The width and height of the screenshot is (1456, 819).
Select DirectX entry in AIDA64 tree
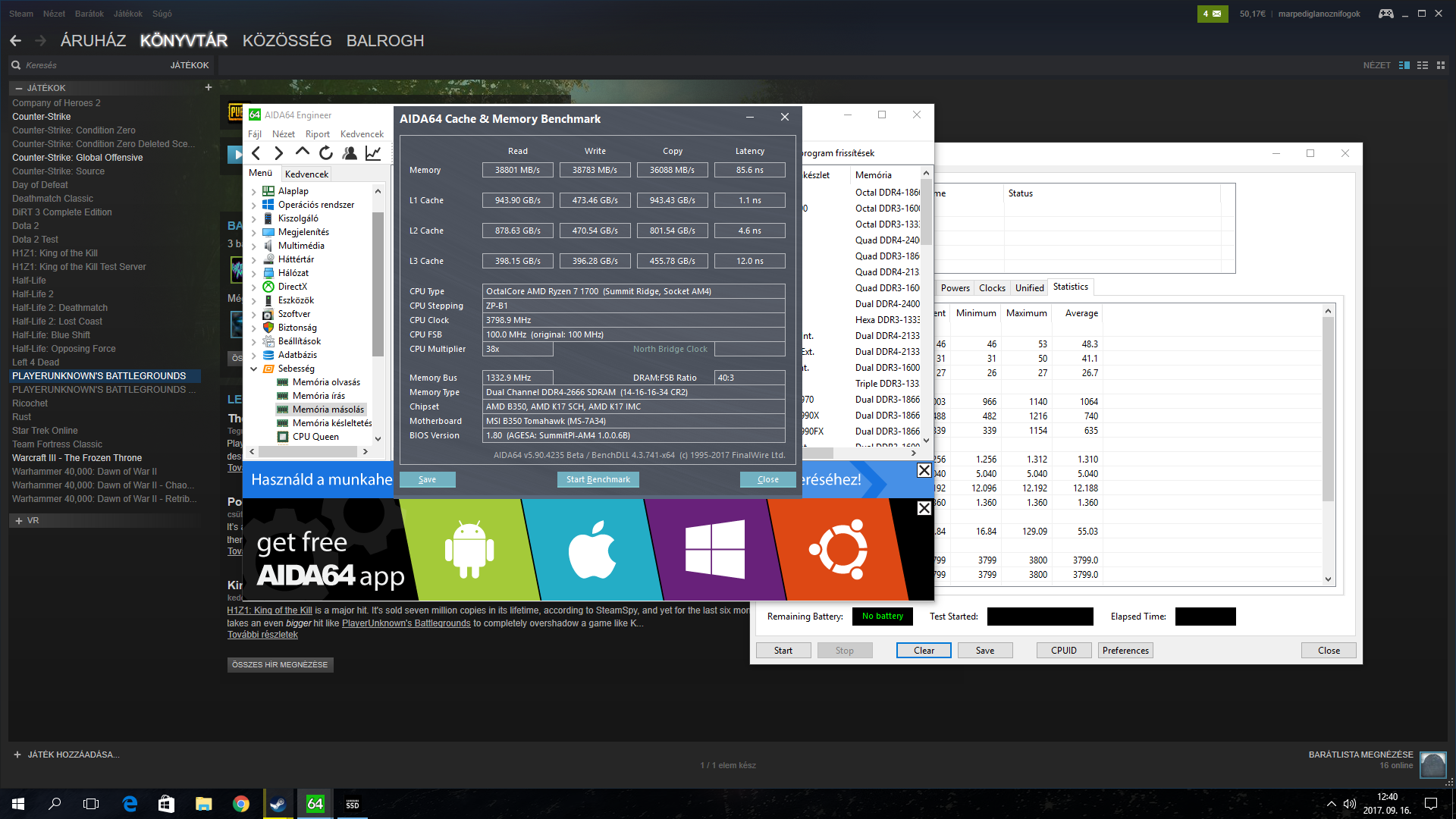click(292, 287)
